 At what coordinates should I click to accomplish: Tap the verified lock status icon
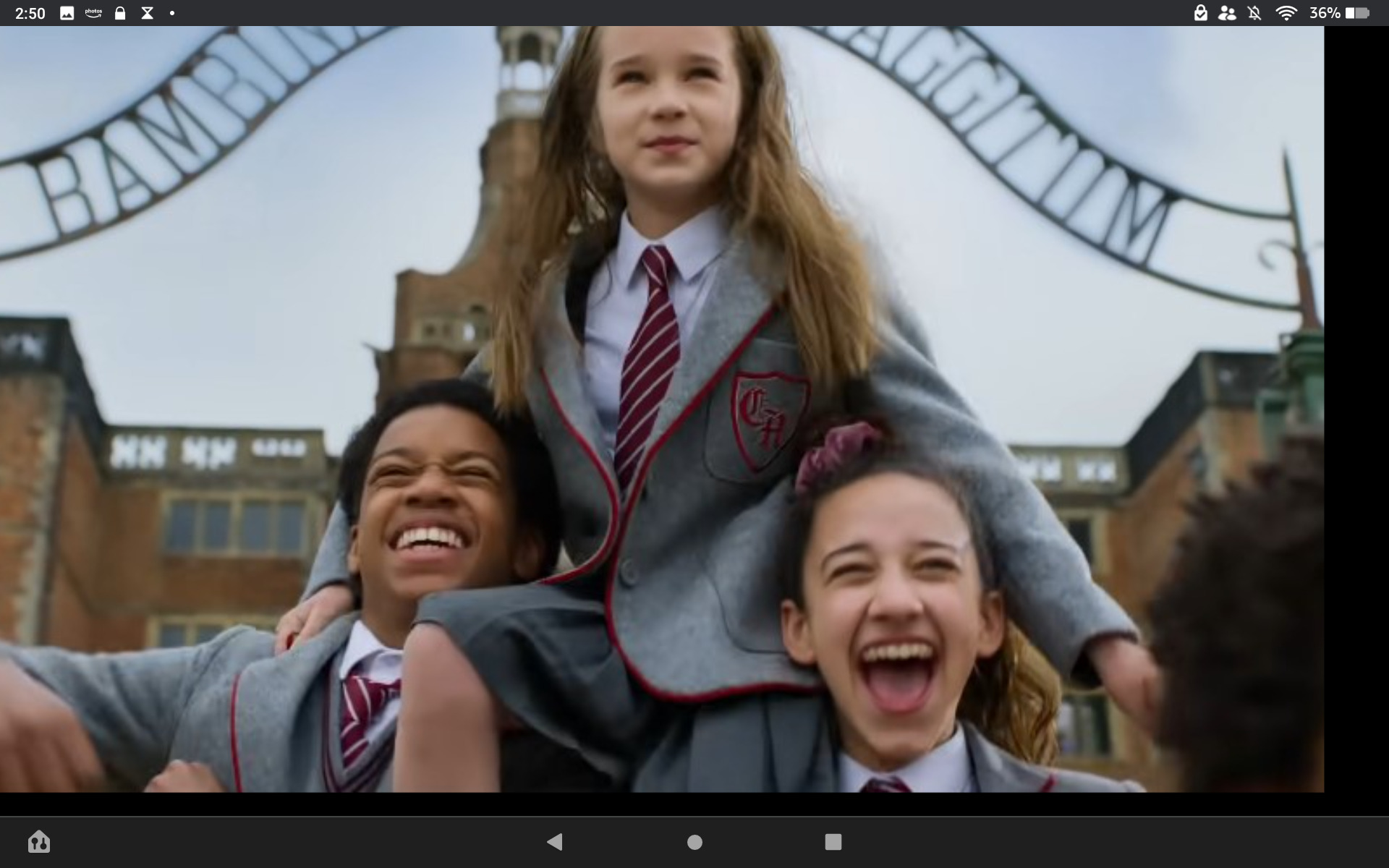point(1200,13)
